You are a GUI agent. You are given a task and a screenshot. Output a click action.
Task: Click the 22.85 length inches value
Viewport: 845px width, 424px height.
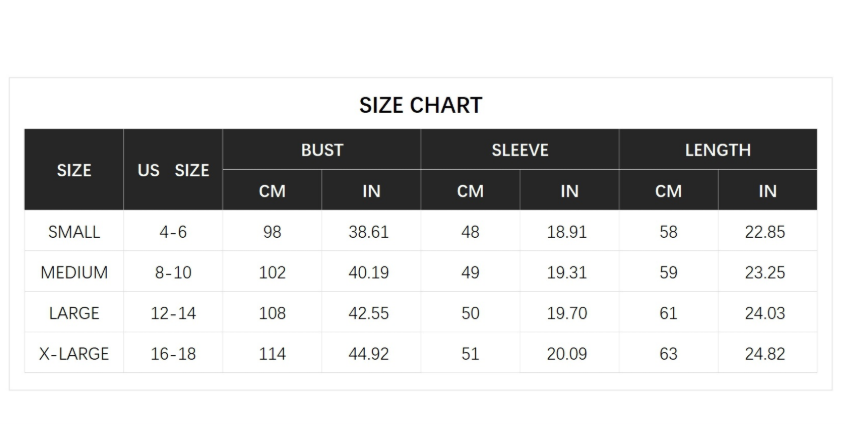coord(765,232)
